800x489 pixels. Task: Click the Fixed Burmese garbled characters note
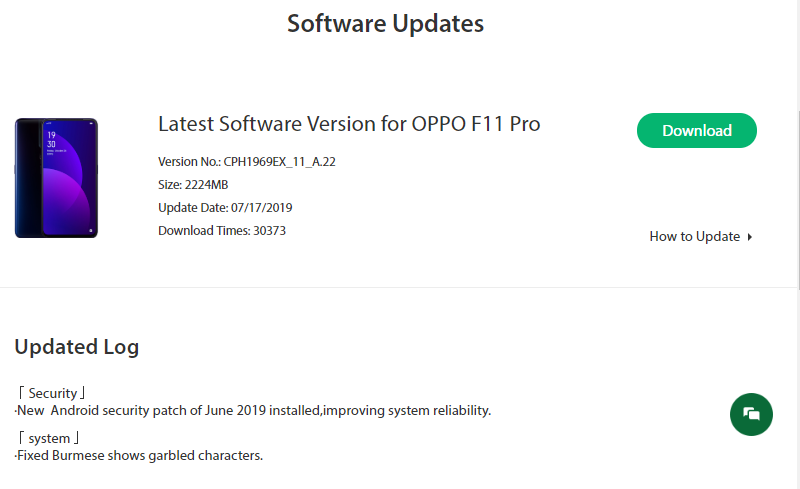(x=139, y=456)
